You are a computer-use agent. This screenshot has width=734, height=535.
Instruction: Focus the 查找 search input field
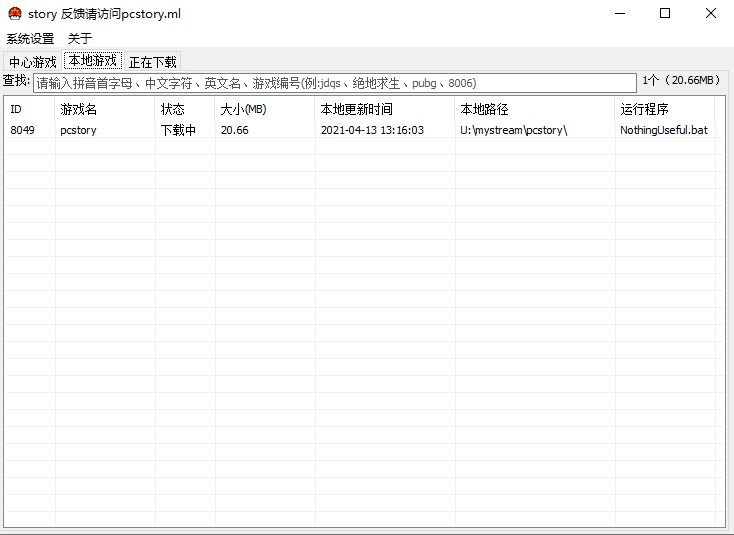point(334,83)
